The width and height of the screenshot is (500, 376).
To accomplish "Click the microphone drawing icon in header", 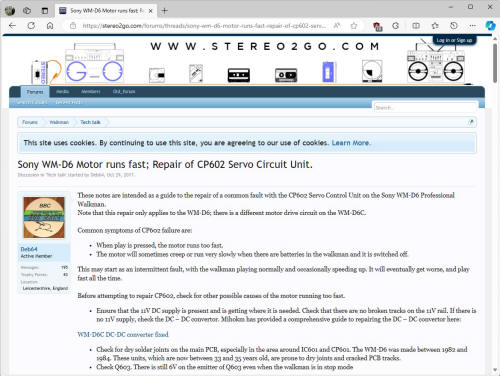I will click(196, 73).
